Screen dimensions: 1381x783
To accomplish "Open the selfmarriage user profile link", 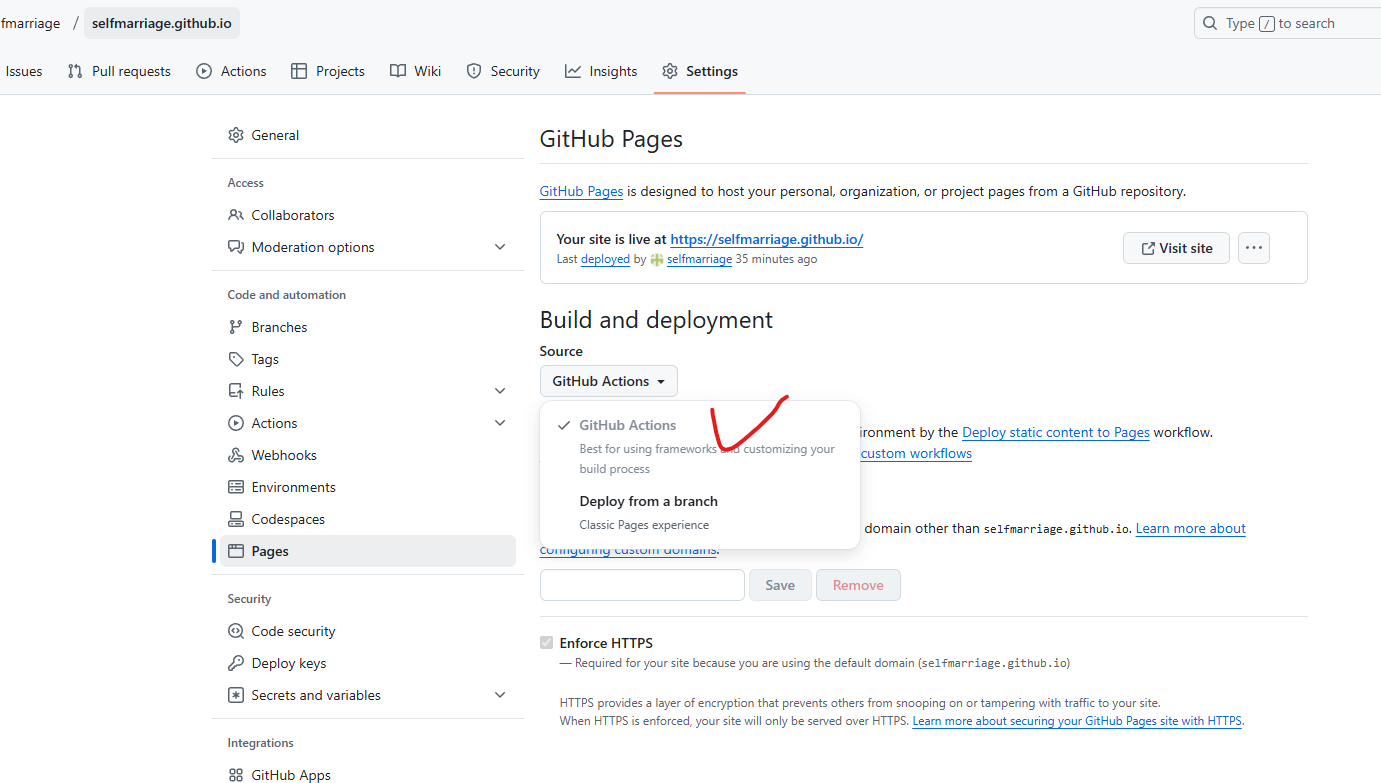I will pyautogui.click(x=699, y=259).
